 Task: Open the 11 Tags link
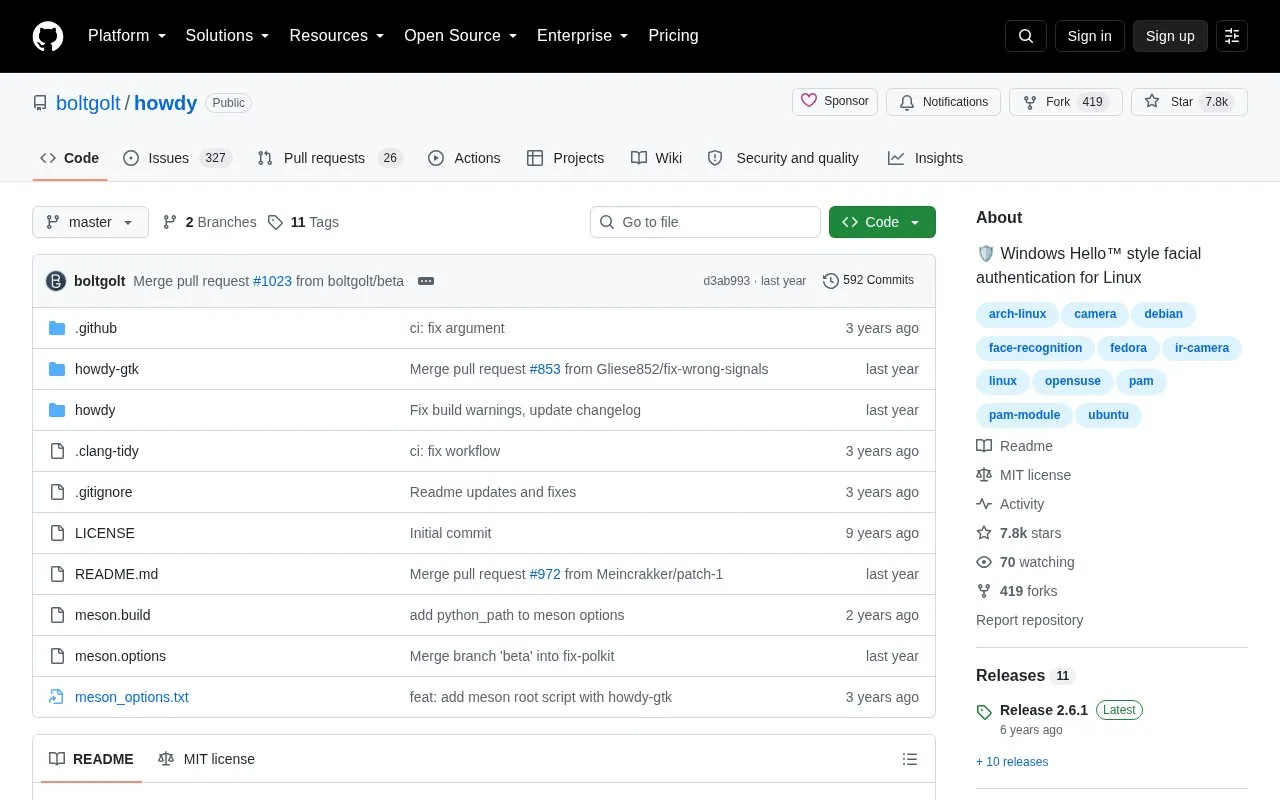(303, 222)
